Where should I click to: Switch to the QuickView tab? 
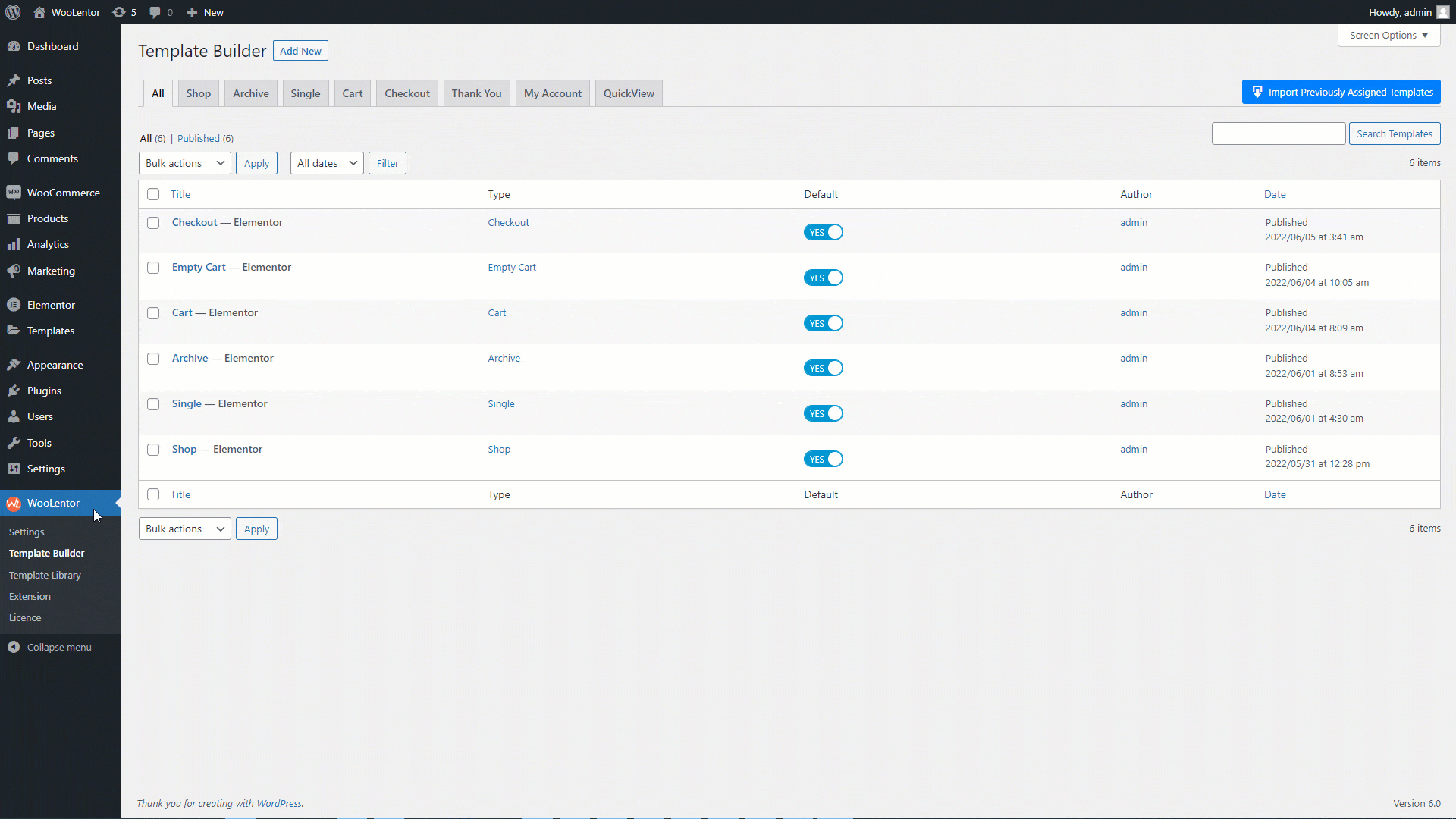[x=629, y=93]
